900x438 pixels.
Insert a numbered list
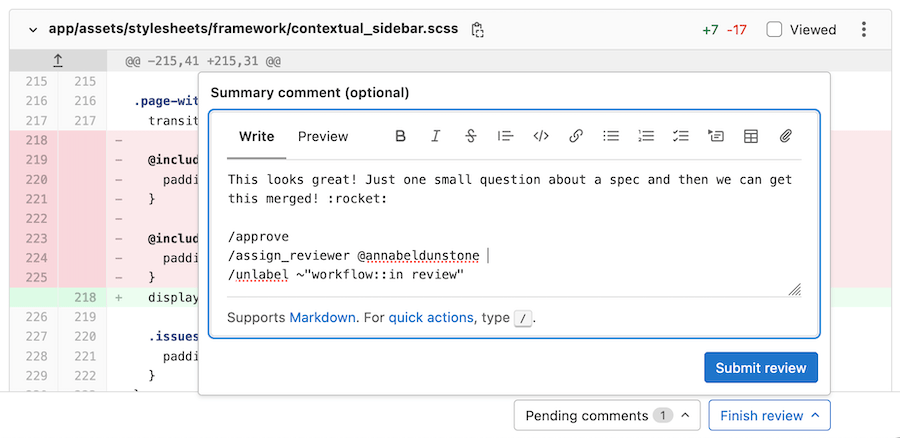coord(646,136)
